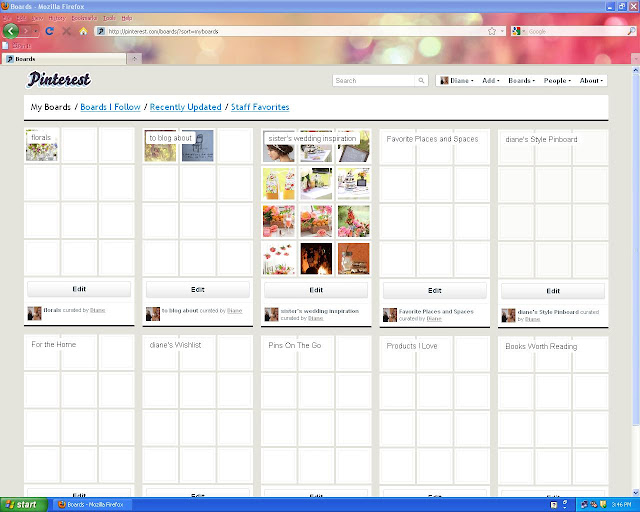Open the mason jar thumbnail in wedding board
The image size is (640, 512).
[x=353, y=259]
